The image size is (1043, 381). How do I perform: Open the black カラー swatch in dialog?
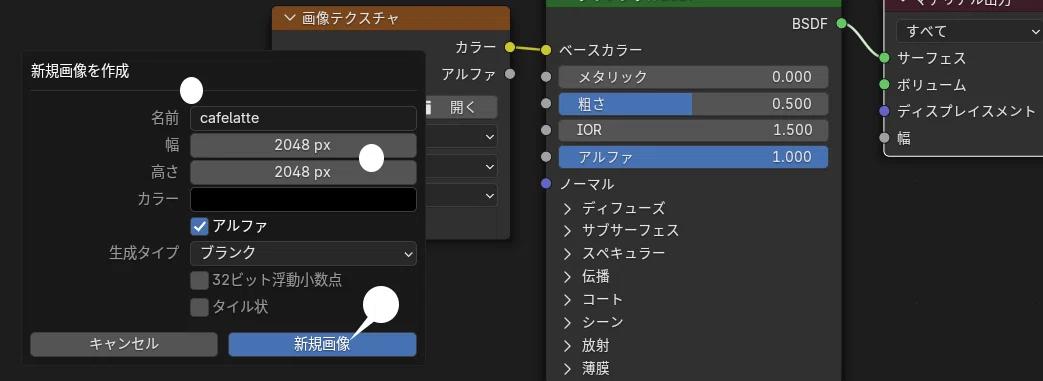303,199
